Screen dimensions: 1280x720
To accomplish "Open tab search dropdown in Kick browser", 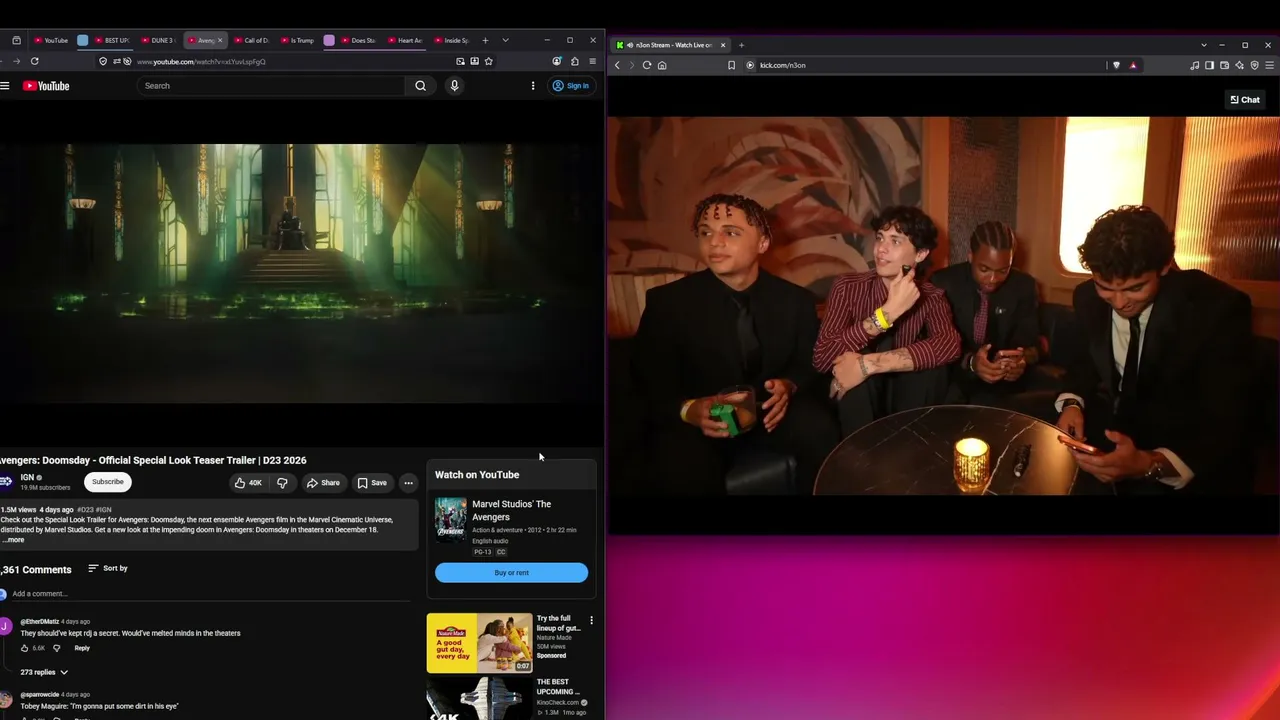I will point(1204,45).
